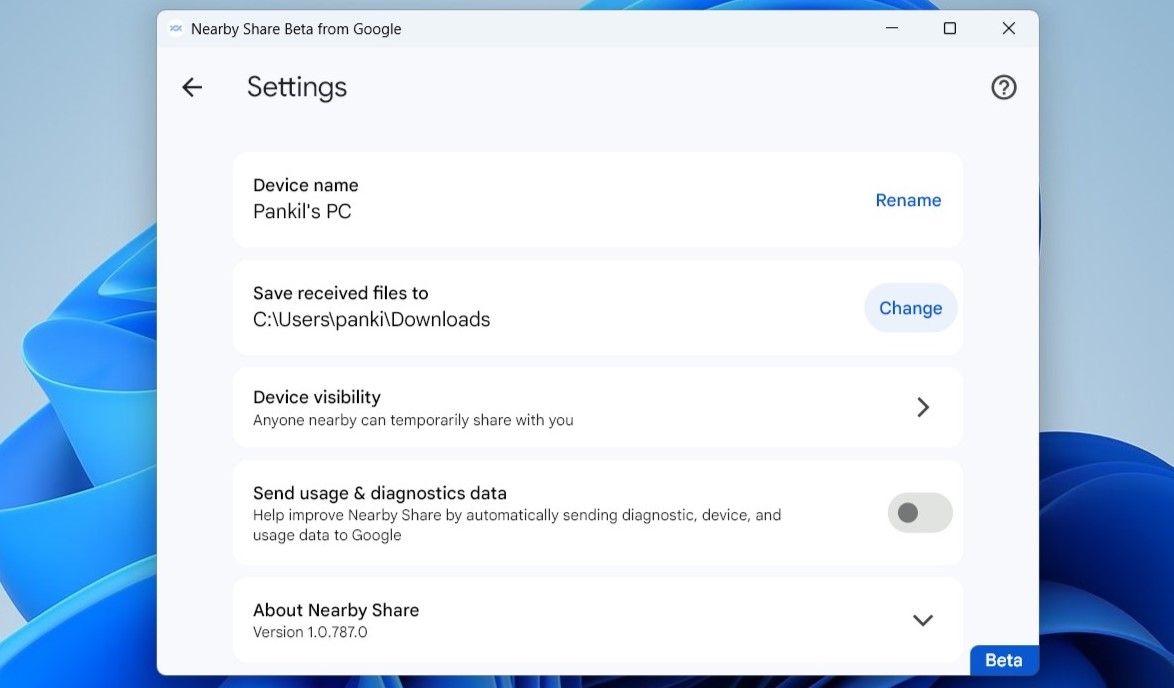Click the About Nearby Share dropdown arrow

coord(923,620)
